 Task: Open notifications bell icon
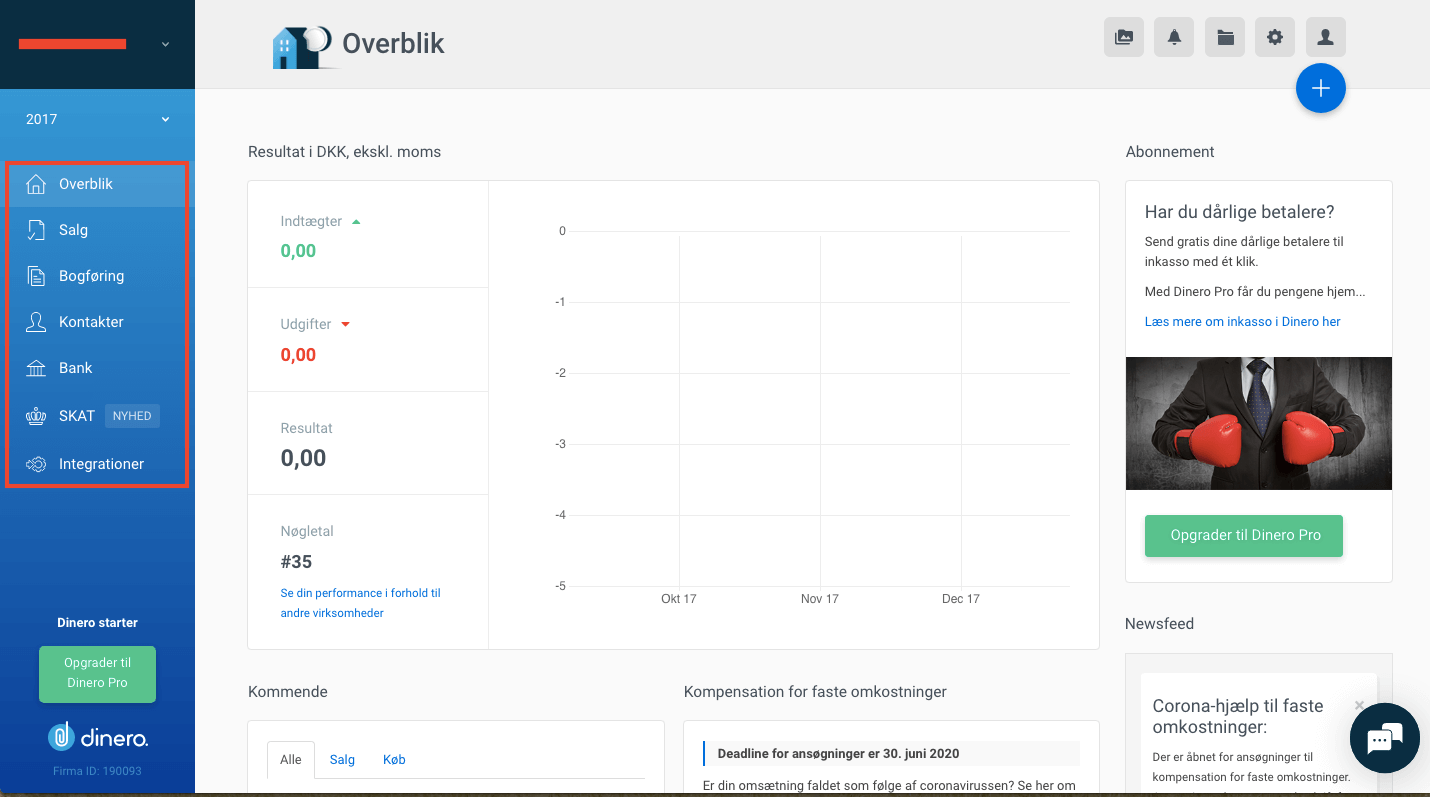coord(1174,37)
